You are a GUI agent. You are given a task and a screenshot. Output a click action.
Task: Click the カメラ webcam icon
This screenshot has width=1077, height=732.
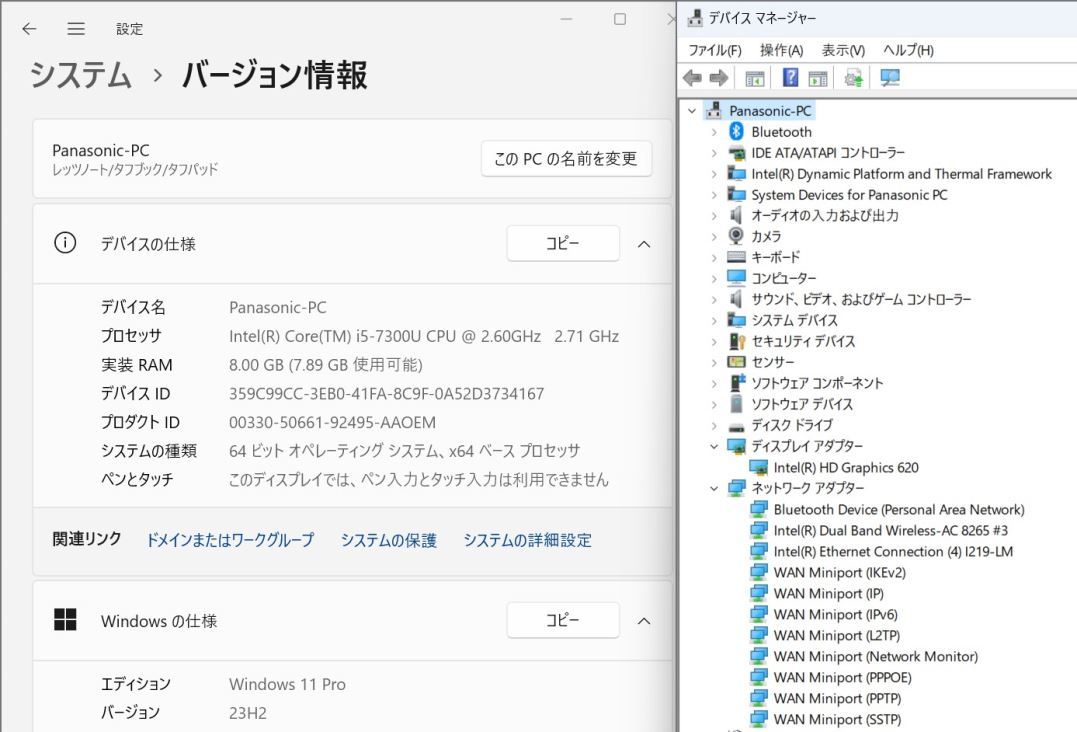coord(736,236)
